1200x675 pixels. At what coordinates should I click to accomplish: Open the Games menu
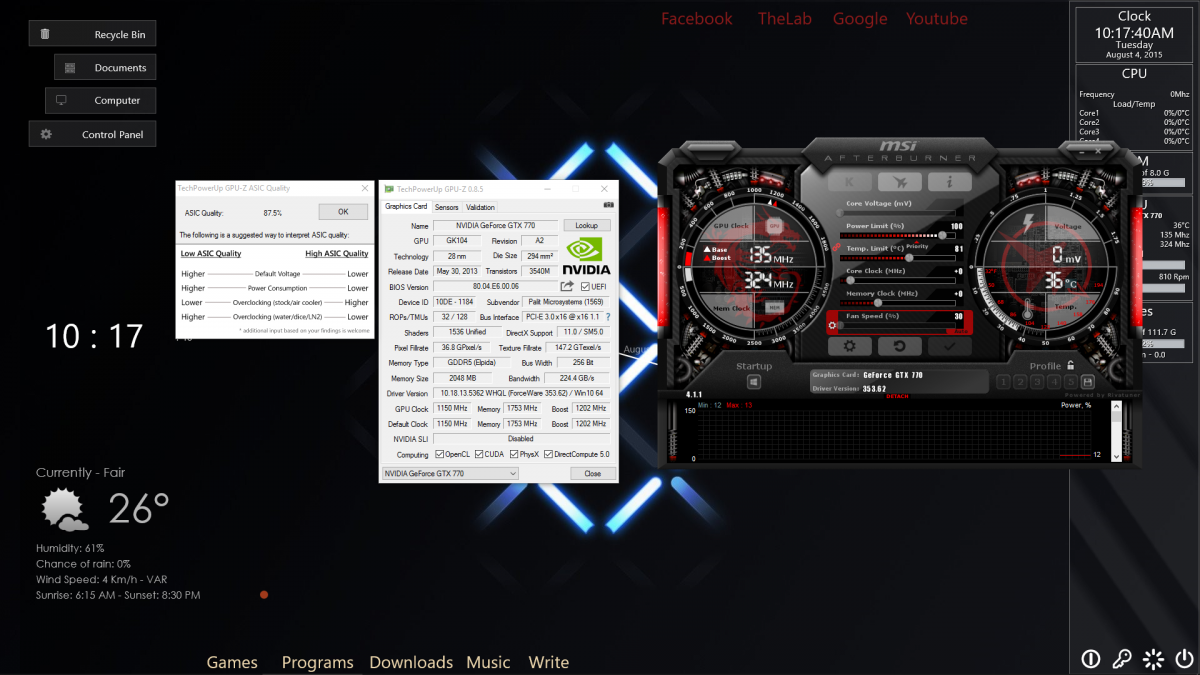pos(232,662)
